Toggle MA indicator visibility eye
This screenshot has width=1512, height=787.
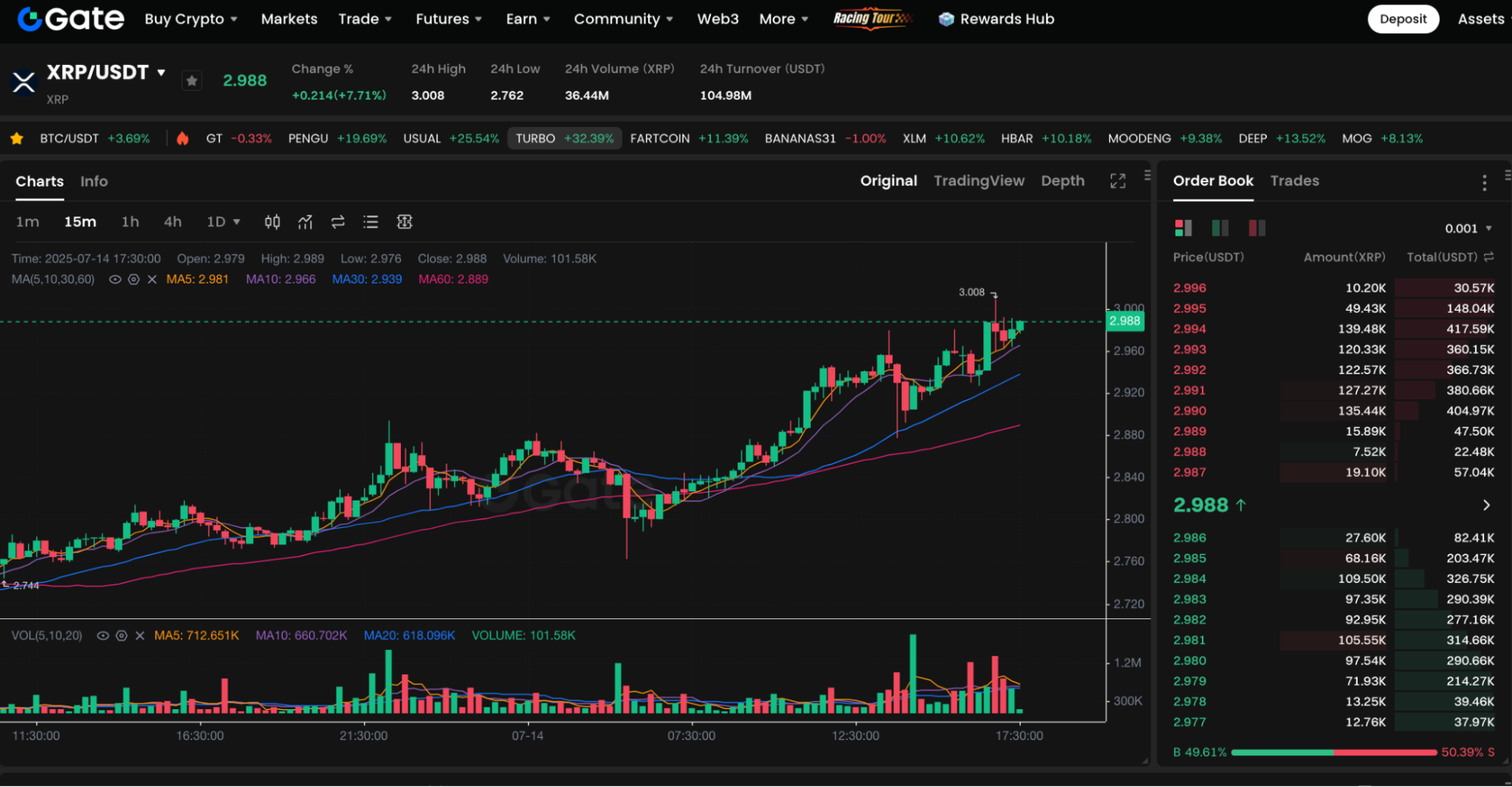tap(115, 279)
